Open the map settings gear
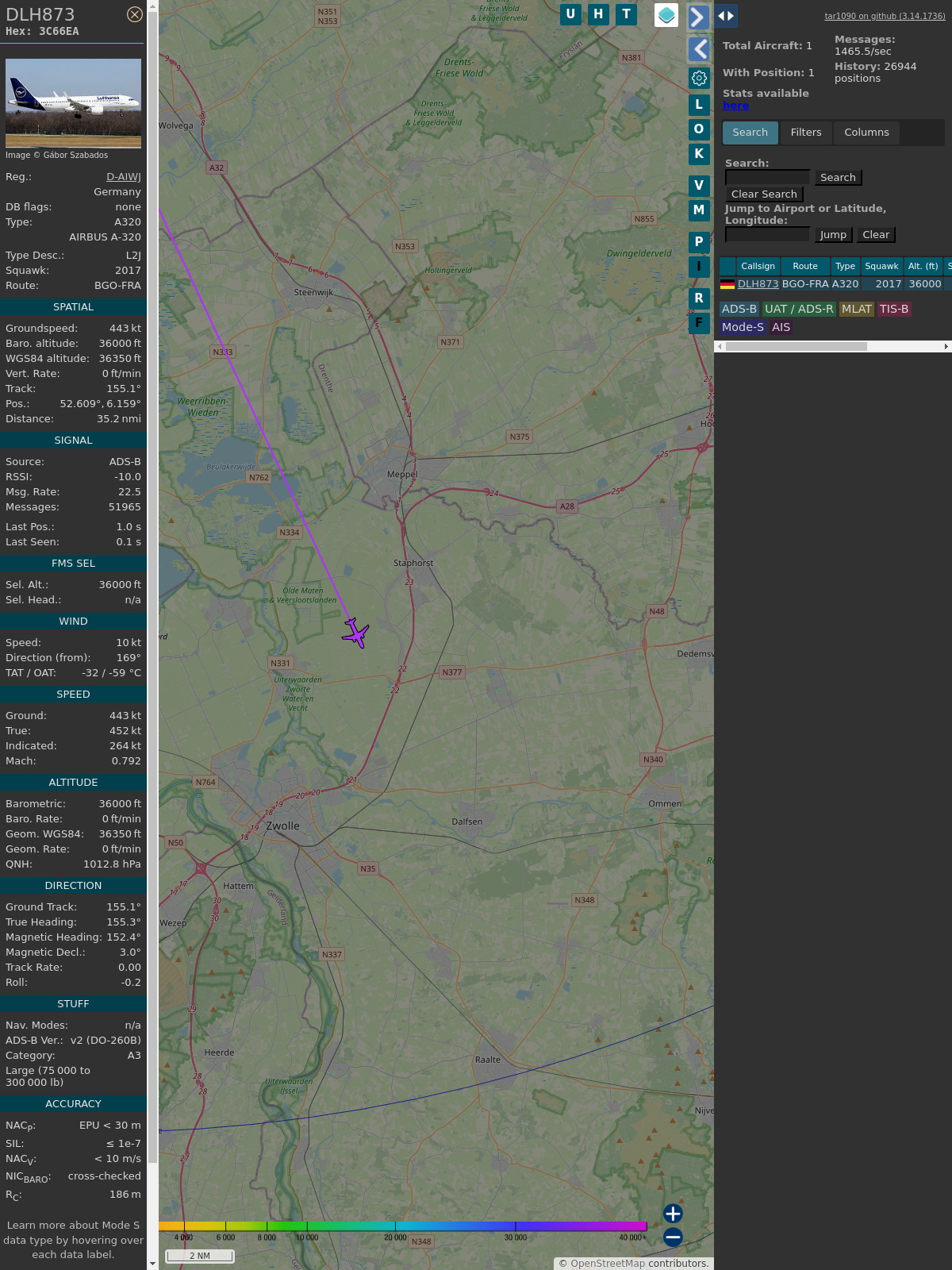The height and width of the screenshot is (1270, 952). [699, 78]
